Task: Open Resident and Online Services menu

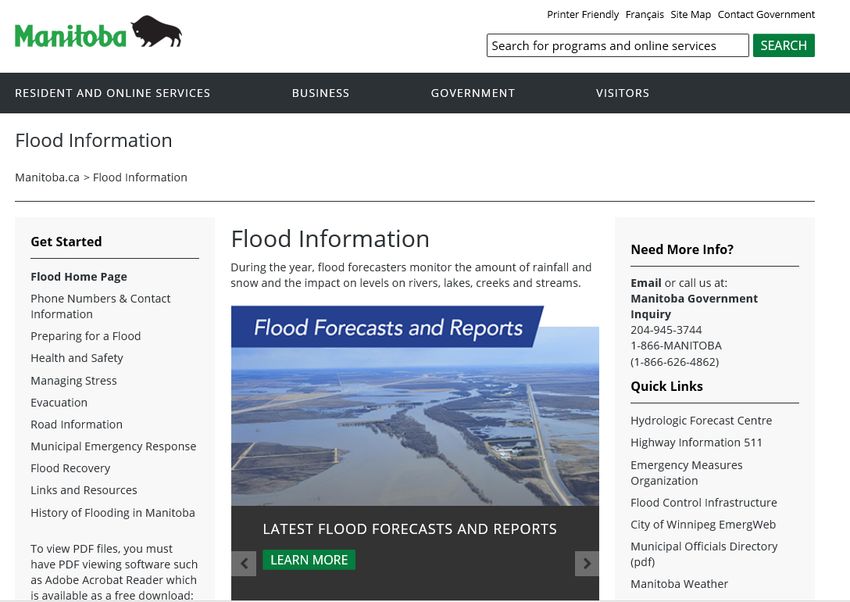Action: (112, 93)
